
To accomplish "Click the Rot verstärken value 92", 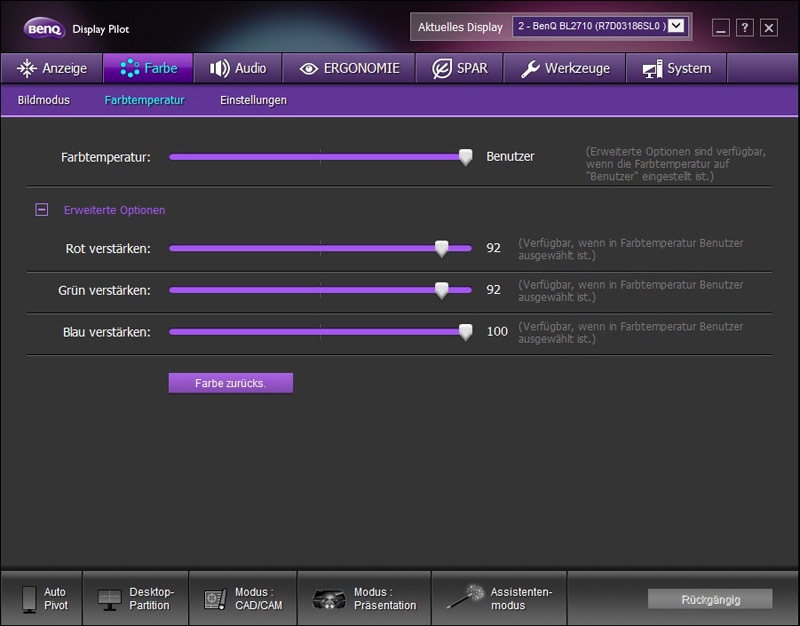I will [x=493, y=248].
